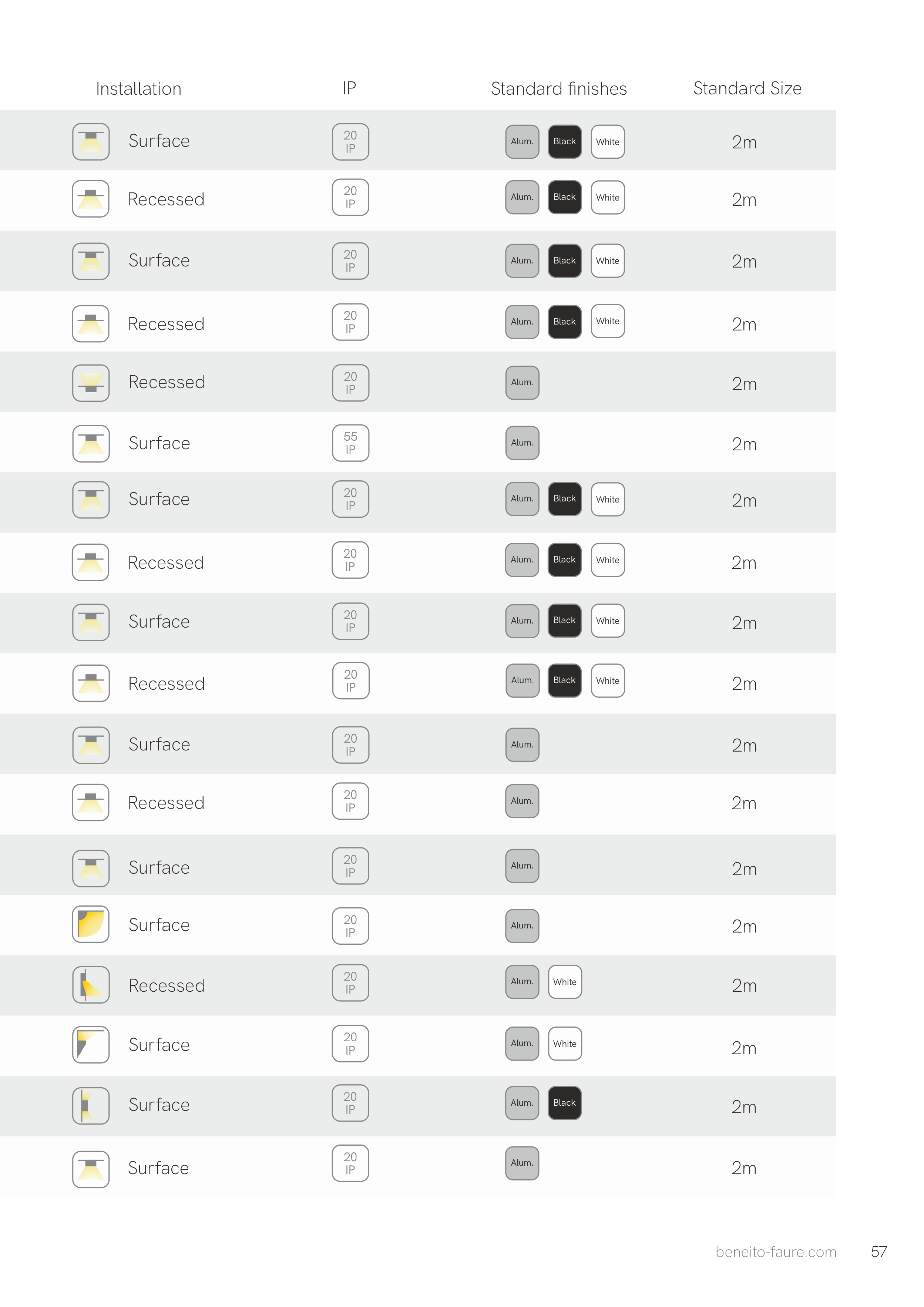Click the page number 57
This screenshot has width=924, height=1307.
coord(878,1252)
